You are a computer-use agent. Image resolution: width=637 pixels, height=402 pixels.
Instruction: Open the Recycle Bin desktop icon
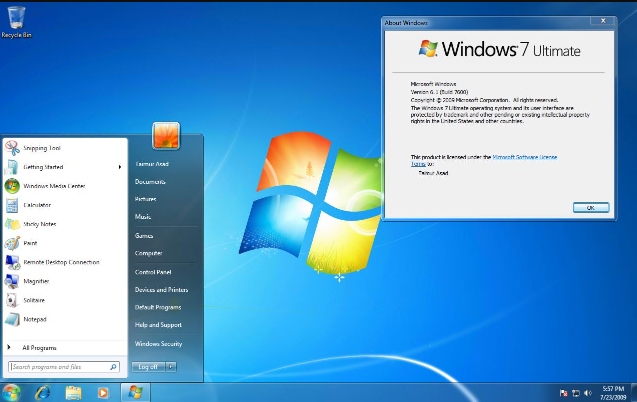tap(16, 20)
